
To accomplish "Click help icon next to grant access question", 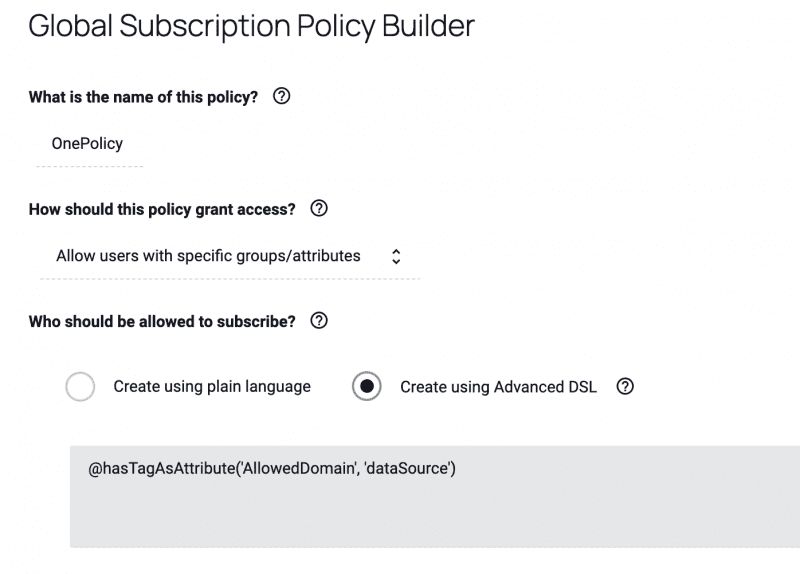I will [319, 208].
